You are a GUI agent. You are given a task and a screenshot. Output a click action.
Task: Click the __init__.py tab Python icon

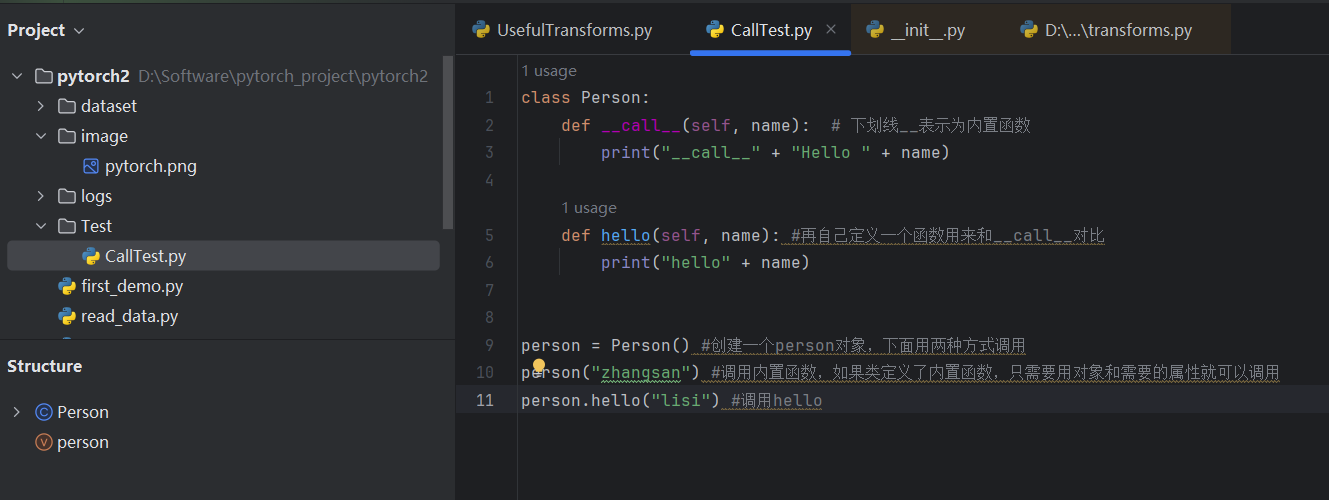click(x=875, y=29)
